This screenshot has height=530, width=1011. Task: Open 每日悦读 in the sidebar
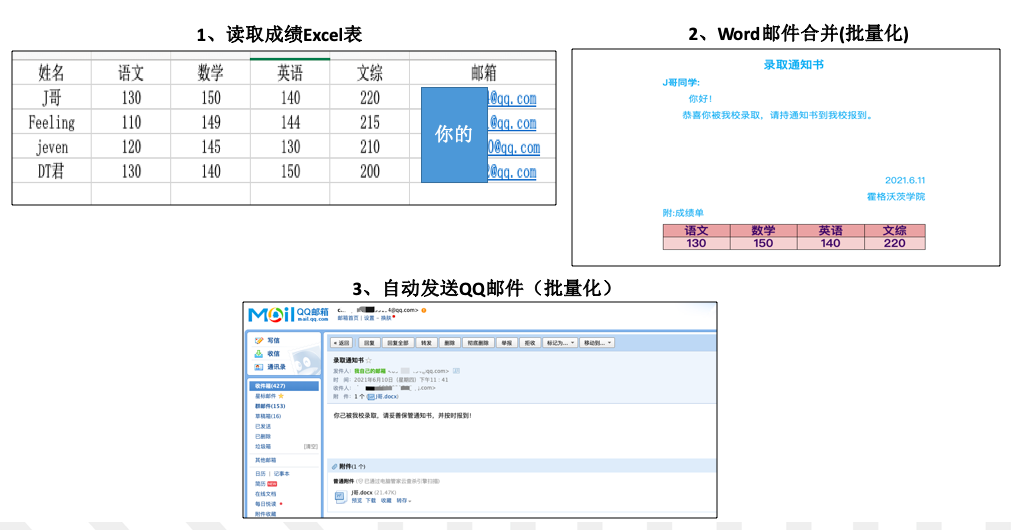click(266, 504)
